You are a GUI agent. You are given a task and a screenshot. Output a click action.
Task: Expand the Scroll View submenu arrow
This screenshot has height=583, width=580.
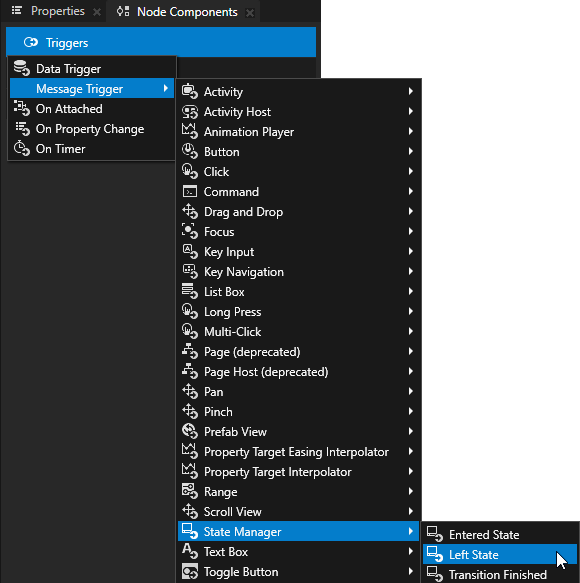[410, 511]
